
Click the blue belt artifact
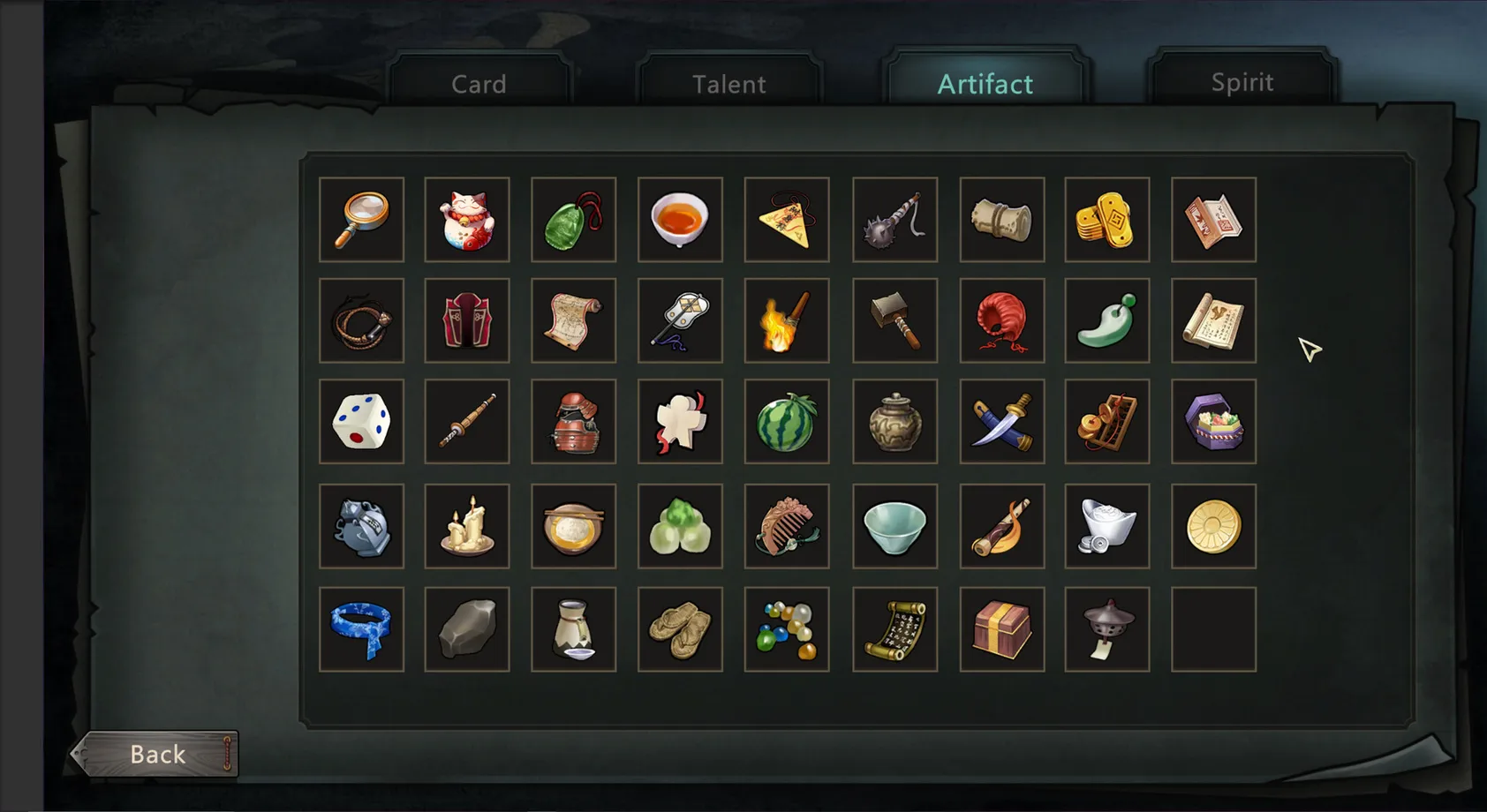[x=361, y=629]
